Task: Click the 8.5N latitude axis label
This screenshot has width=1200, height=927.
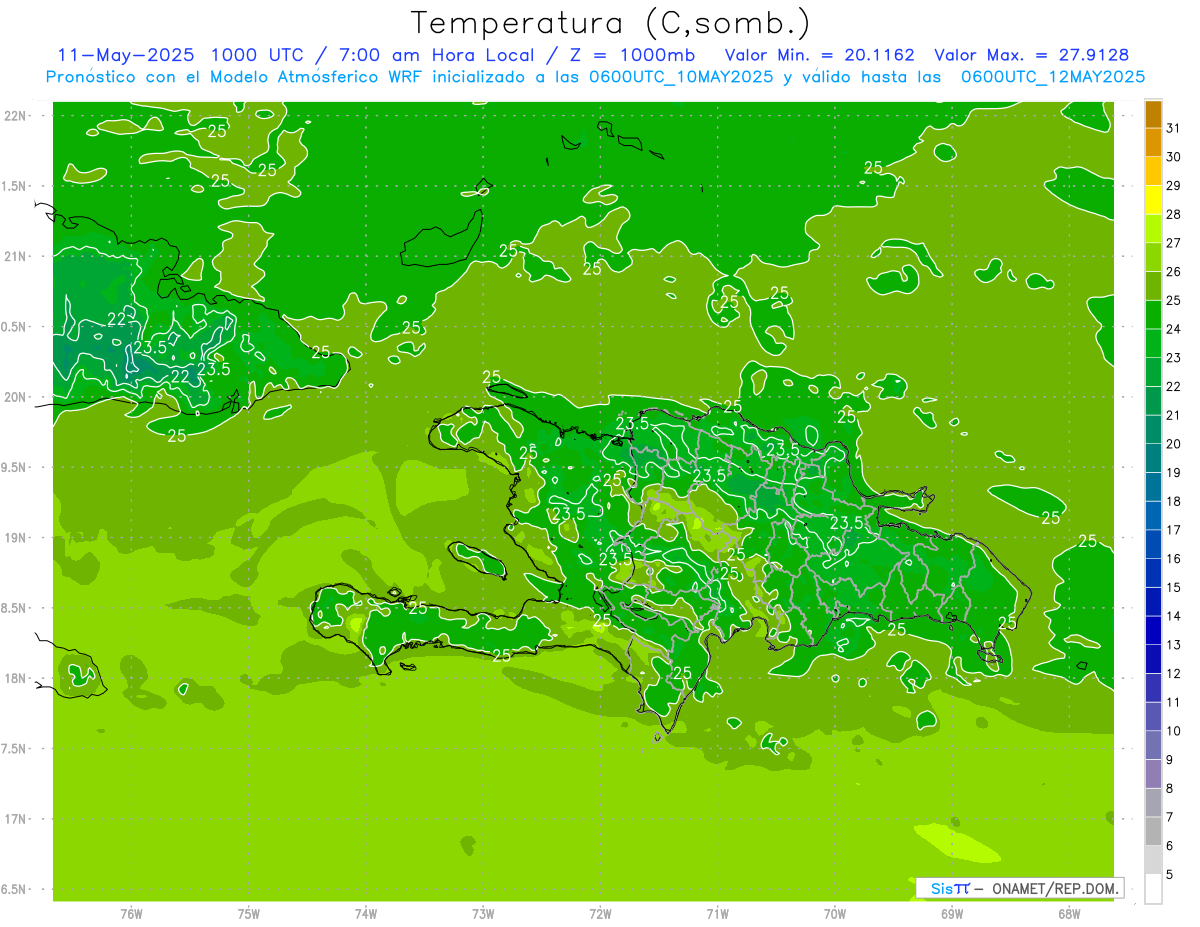Action: click(13, 608)
